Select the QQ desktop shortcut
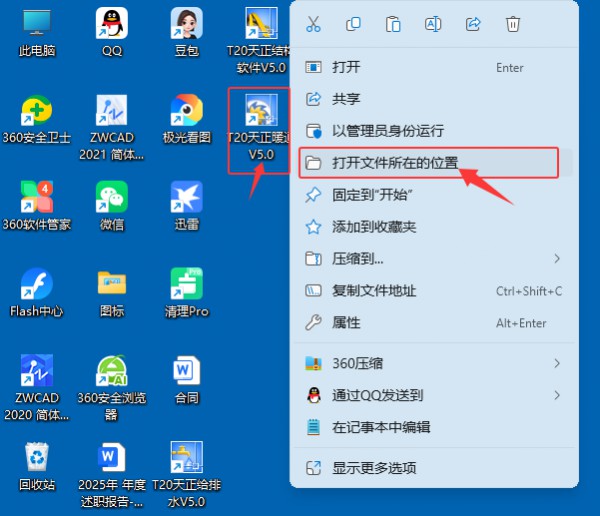Viewport: 600px width, 516px height. point(112,34)
